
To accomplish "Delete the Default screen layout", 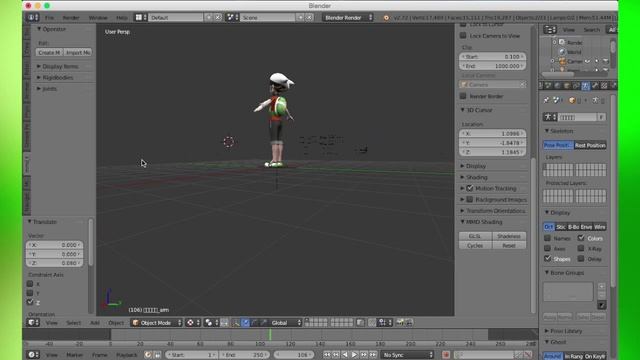I will tap(218, 18).
